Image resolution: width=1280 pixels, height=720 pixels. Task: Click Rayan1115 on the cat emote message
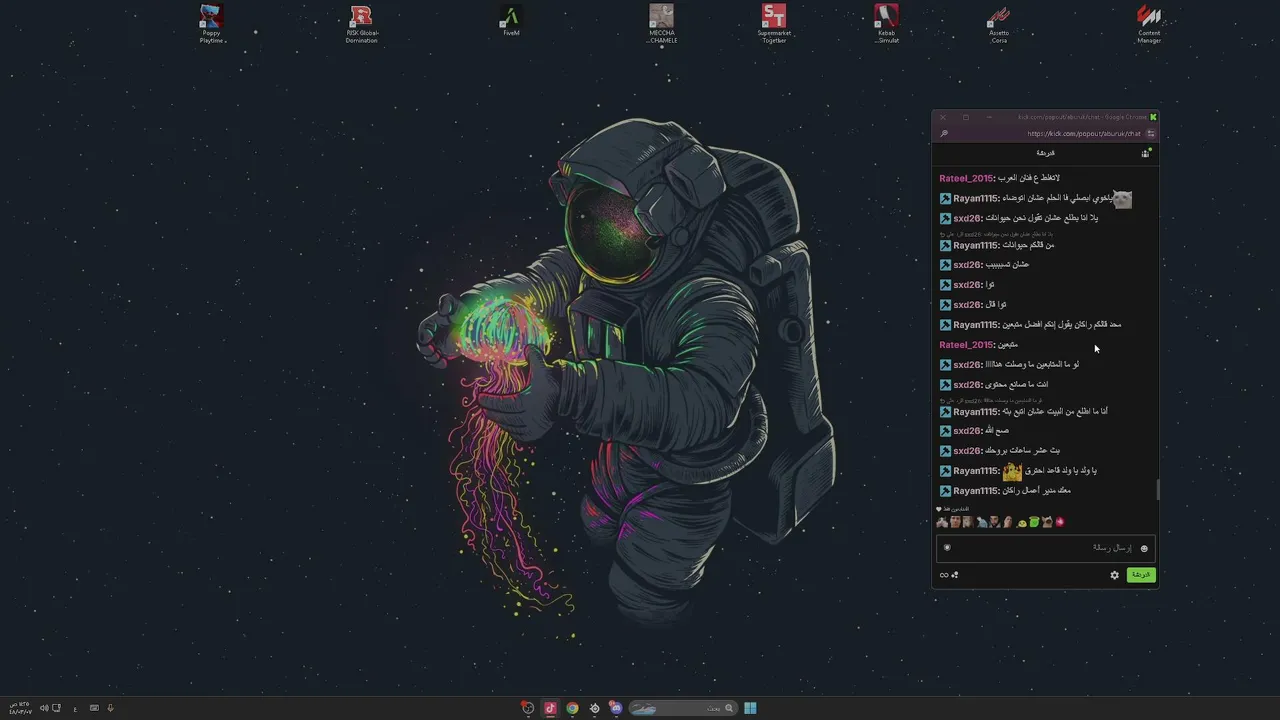tap(976, 198)
